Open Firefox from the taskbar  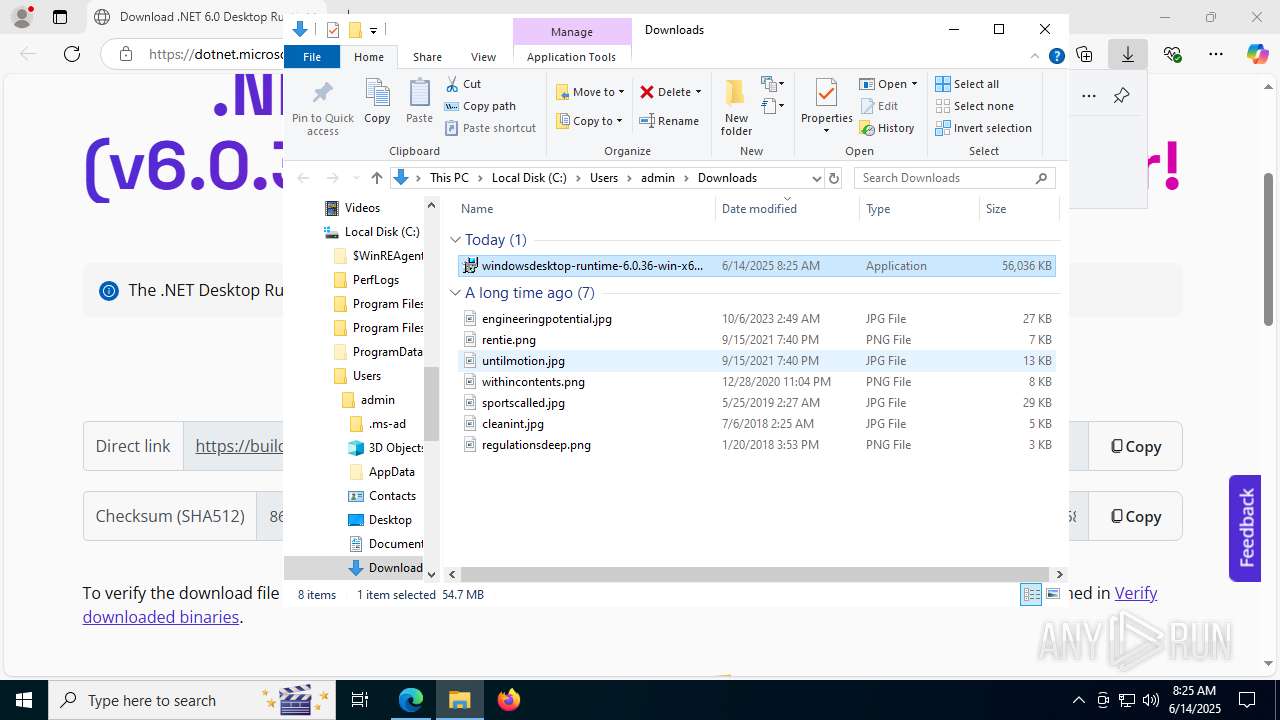coord(509,700)
